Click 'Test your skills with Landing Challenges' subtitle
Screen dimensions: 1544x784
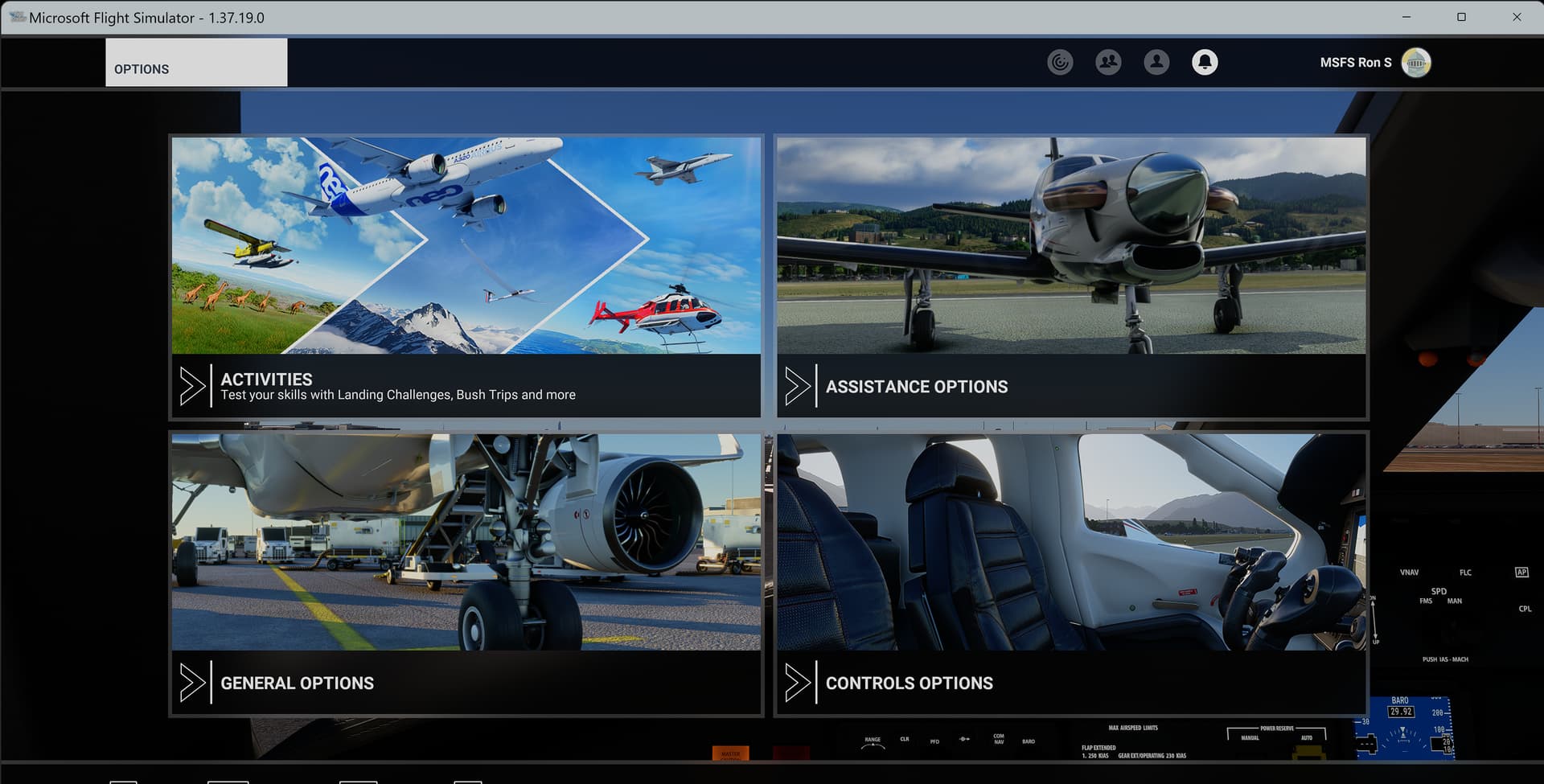[398, 395]
